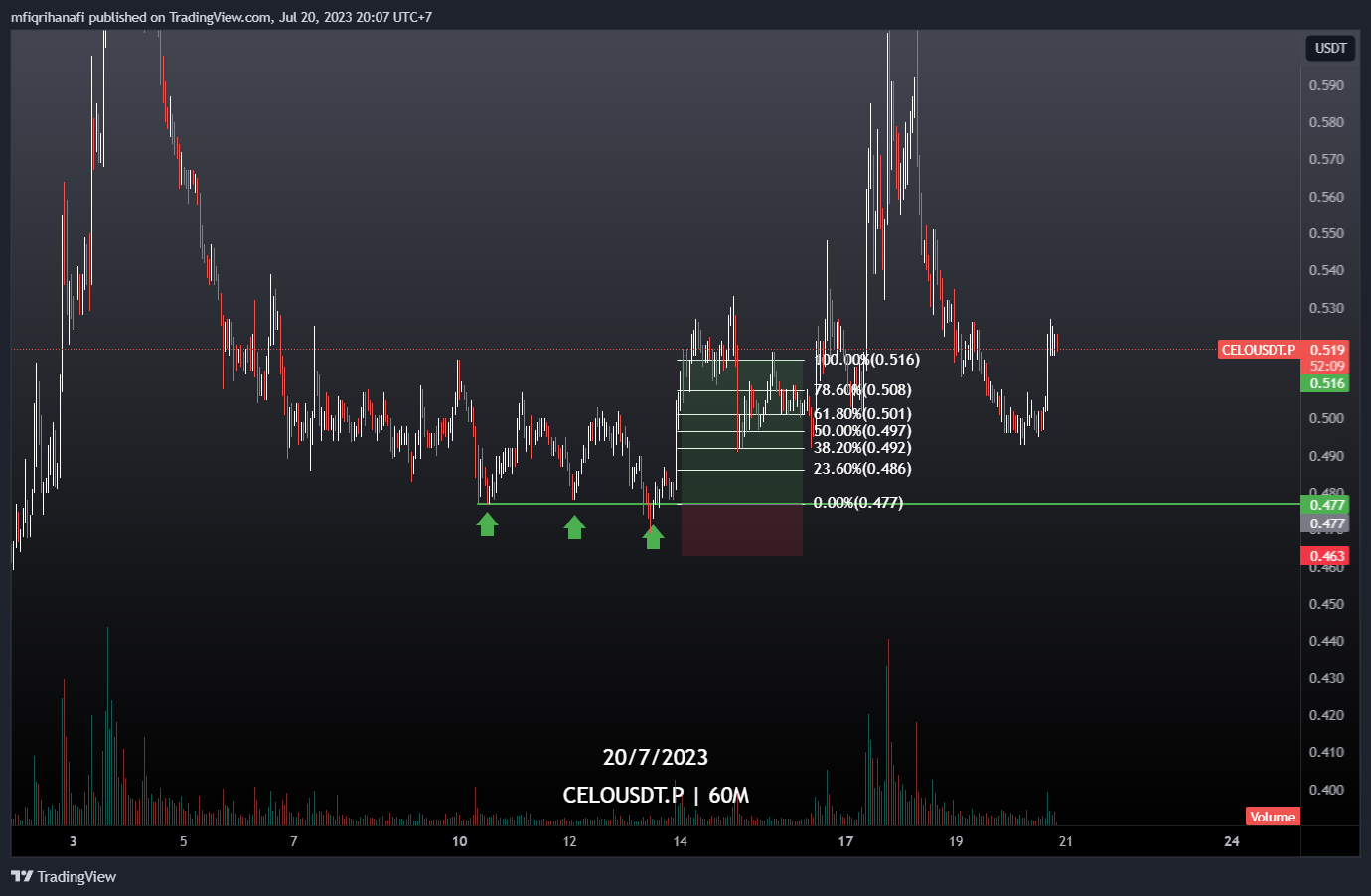Click the green 0.516 target price tag
The image size is (1371, 896).
(x=1325, y=383)
